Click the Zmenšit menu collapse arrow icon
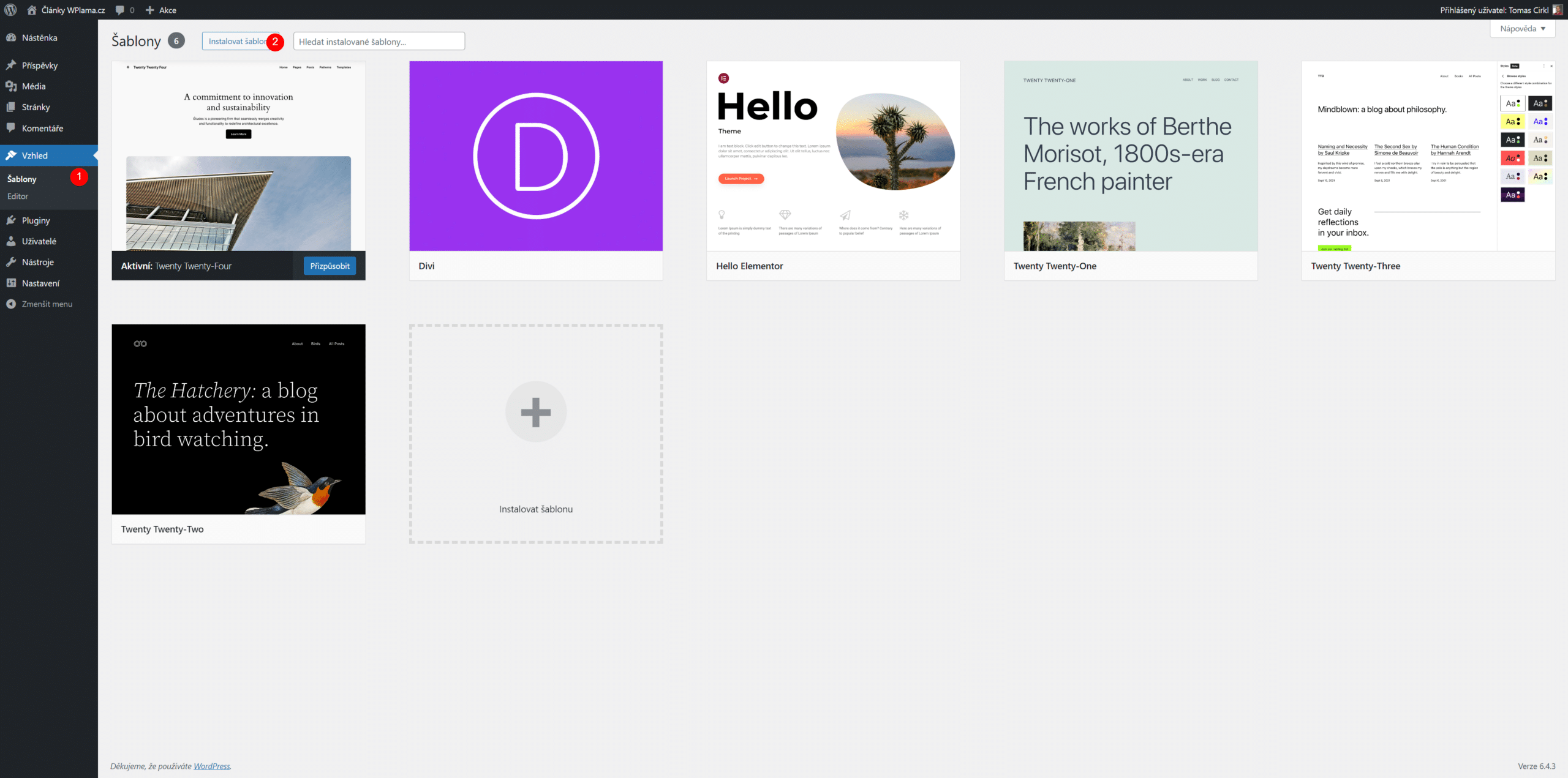The width and height of the screenshot is (1568, 778). tap(11, 304)
